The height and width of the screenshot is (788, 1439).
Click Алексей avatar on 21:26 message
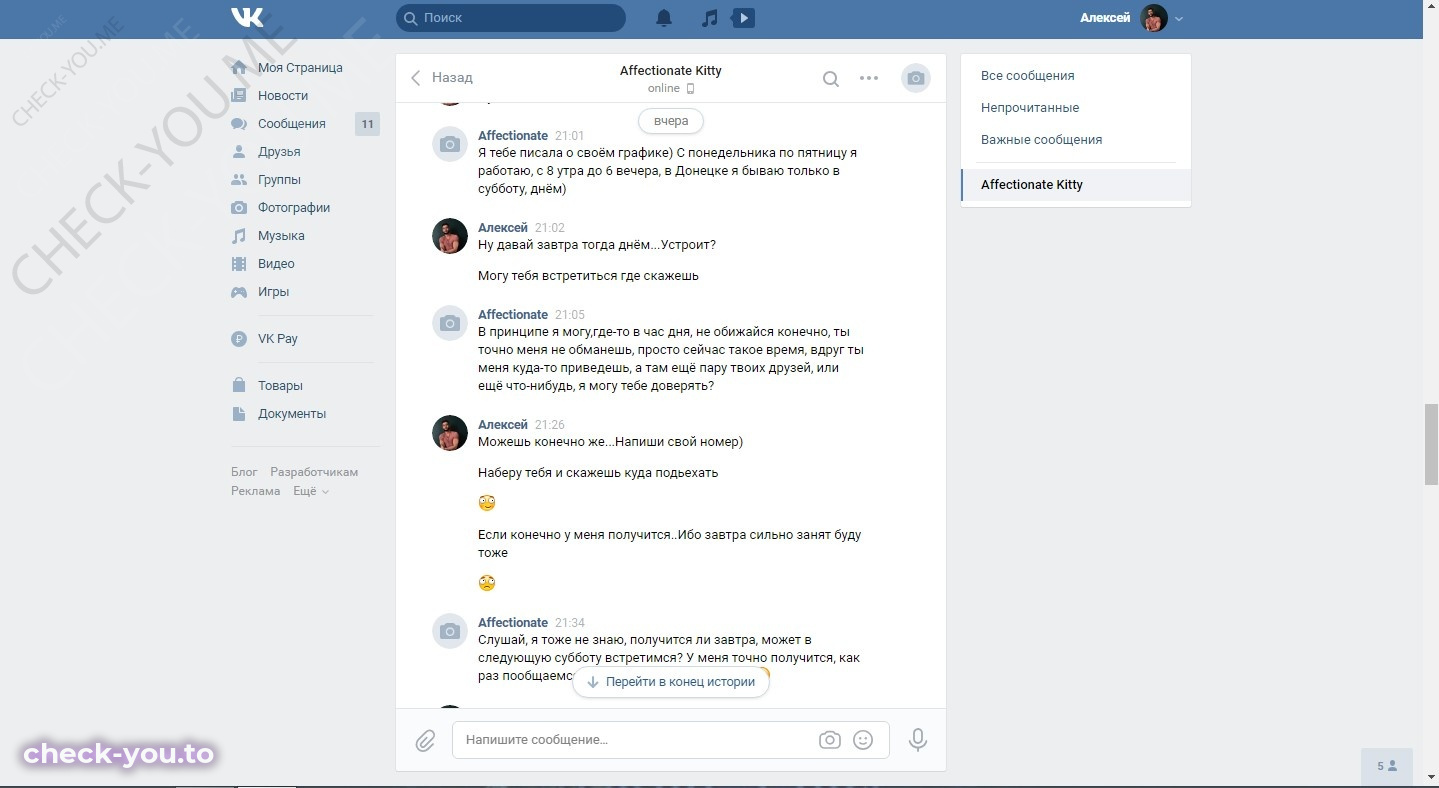point(450,433)
